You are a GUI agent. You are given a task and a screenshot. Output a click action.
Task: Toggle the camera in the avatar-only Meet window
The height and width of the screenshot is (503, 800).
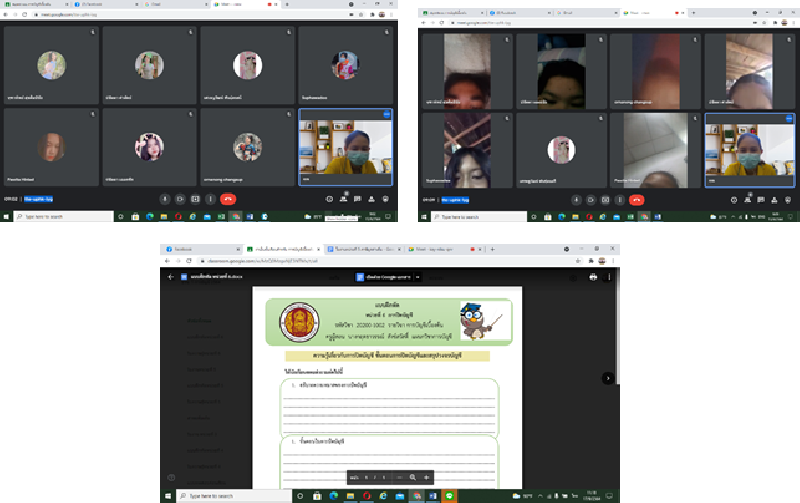[180, 199]
